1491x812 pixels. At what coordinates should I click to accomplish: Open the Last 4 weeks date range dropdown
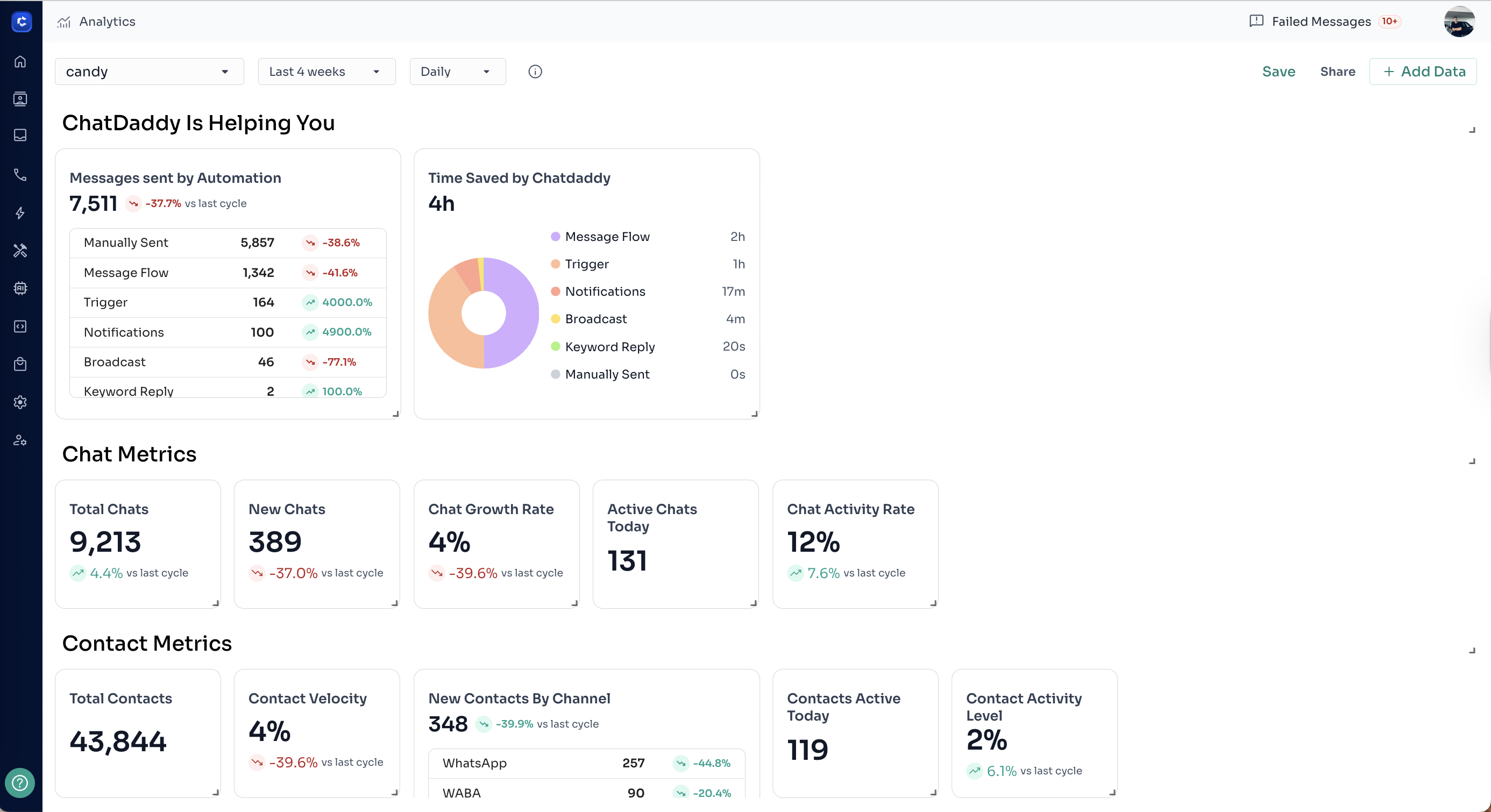click(x=326, y=72)
